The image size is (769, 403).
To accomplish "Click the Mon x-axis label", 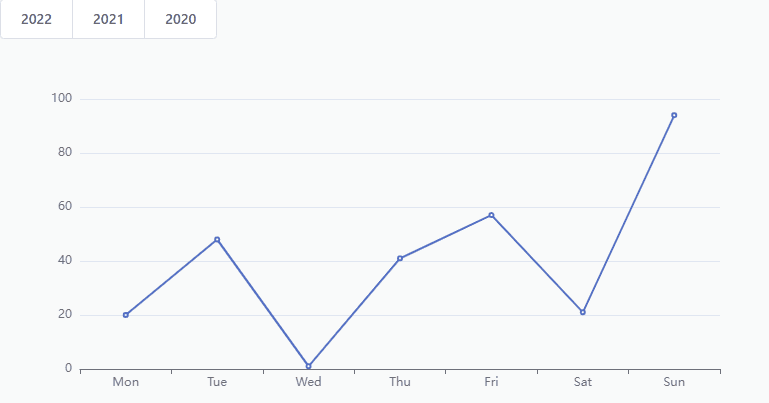I will [x=126, y=382].
